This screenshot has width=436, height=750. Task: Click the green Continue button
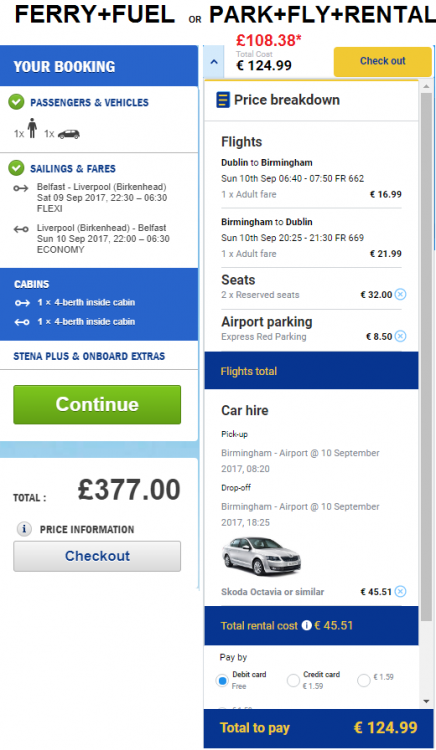(97, 405)
